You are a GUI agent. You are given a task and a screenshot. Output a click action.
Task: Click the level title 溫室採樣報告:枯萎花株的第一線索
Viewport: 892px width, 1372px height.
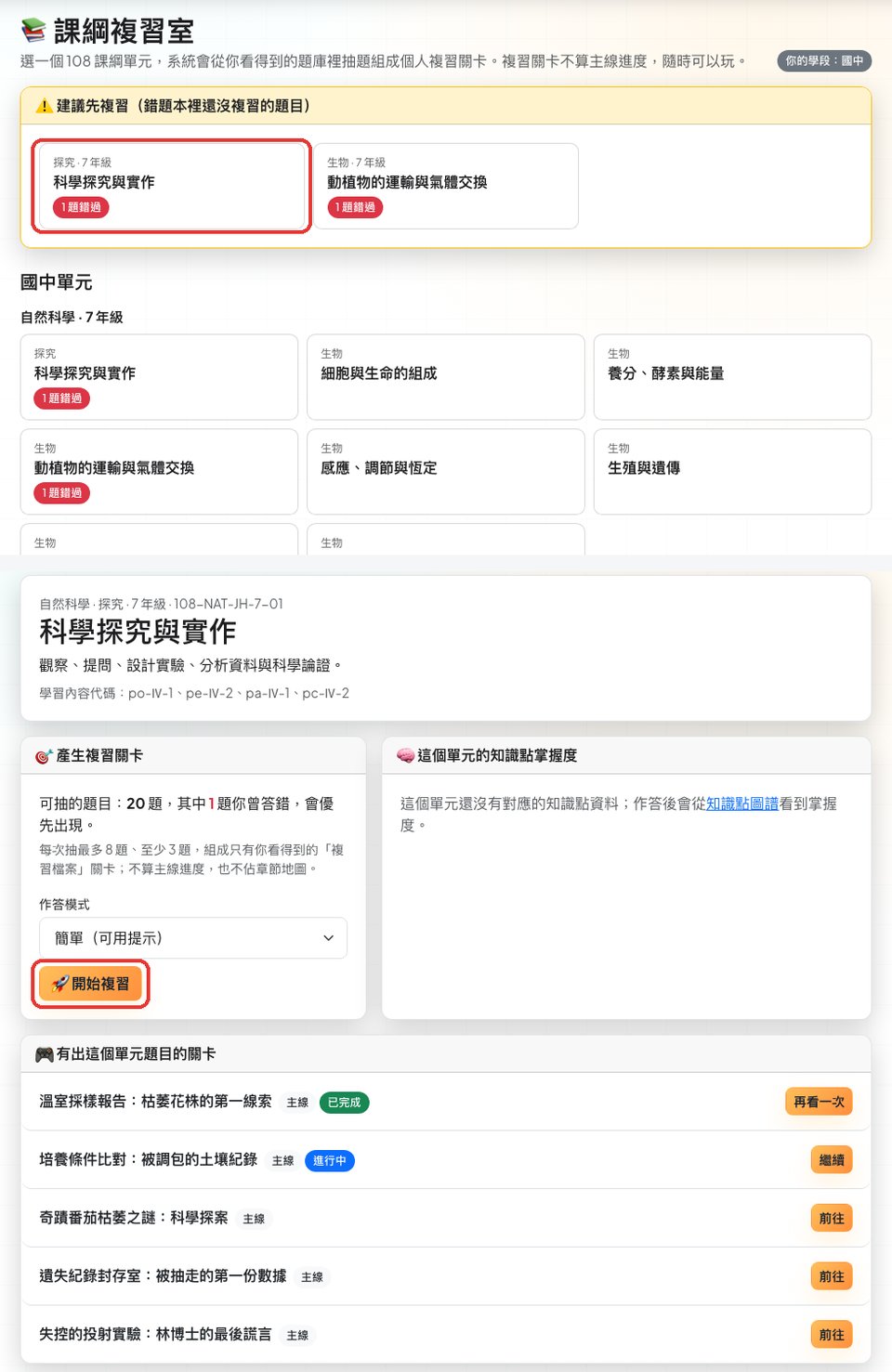pos(155,1102)
